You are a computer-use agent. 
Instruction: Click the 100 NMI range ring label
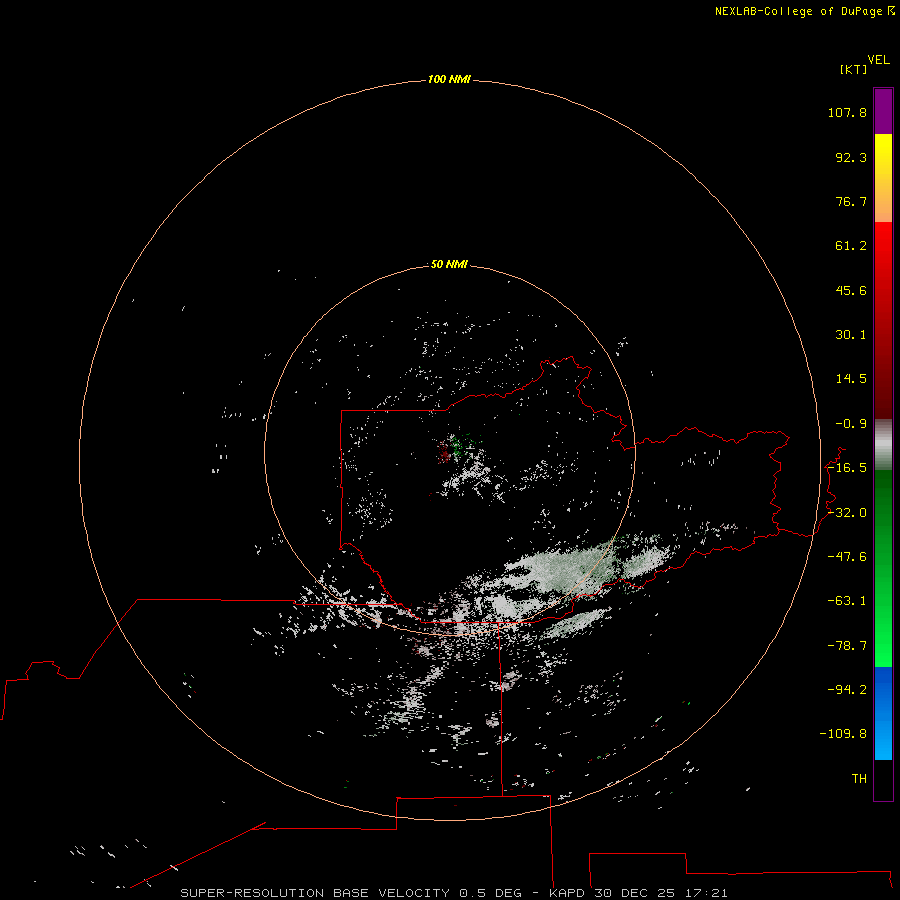[x=449, y=79]
